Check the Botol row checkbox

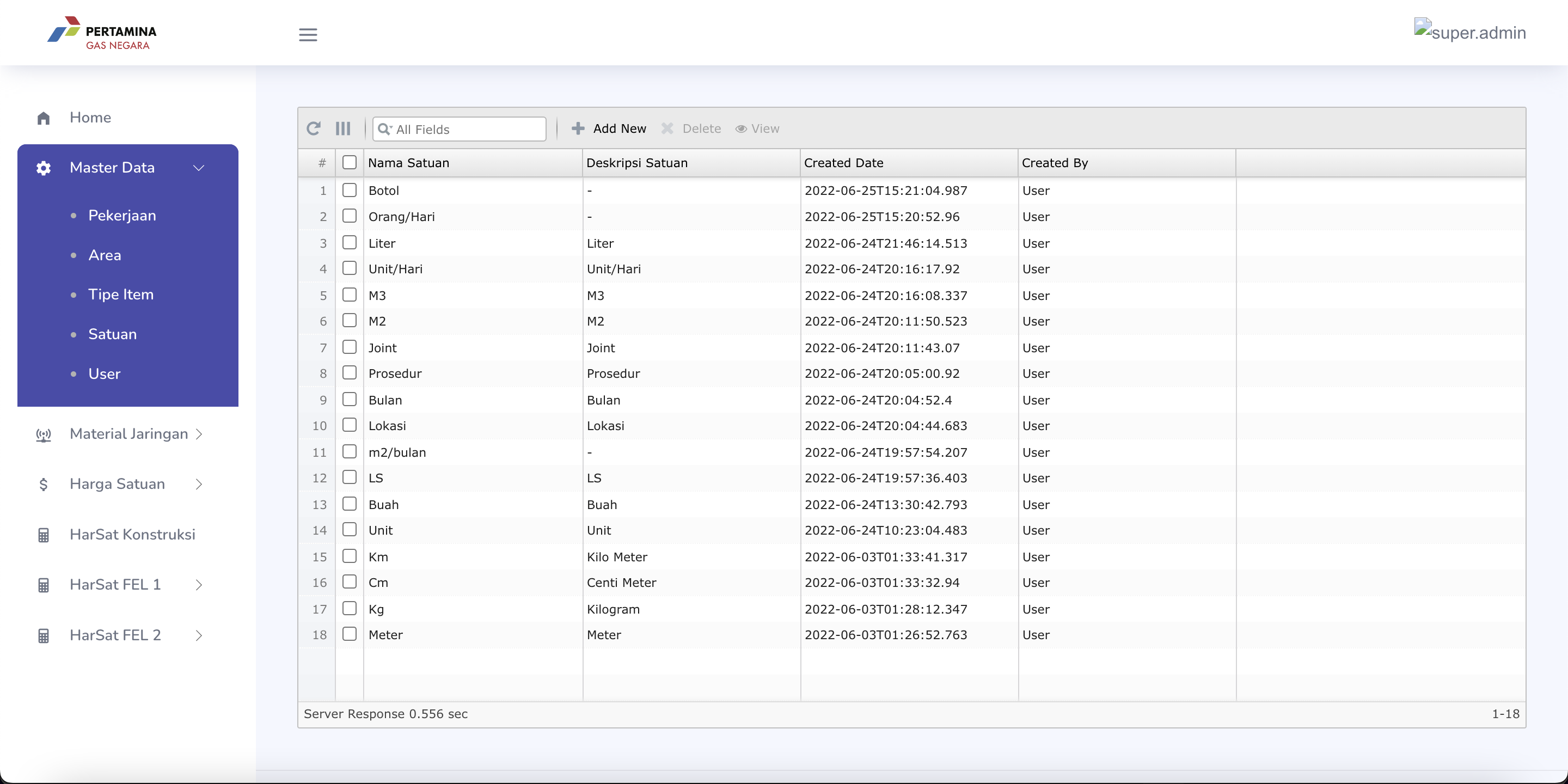350,190
